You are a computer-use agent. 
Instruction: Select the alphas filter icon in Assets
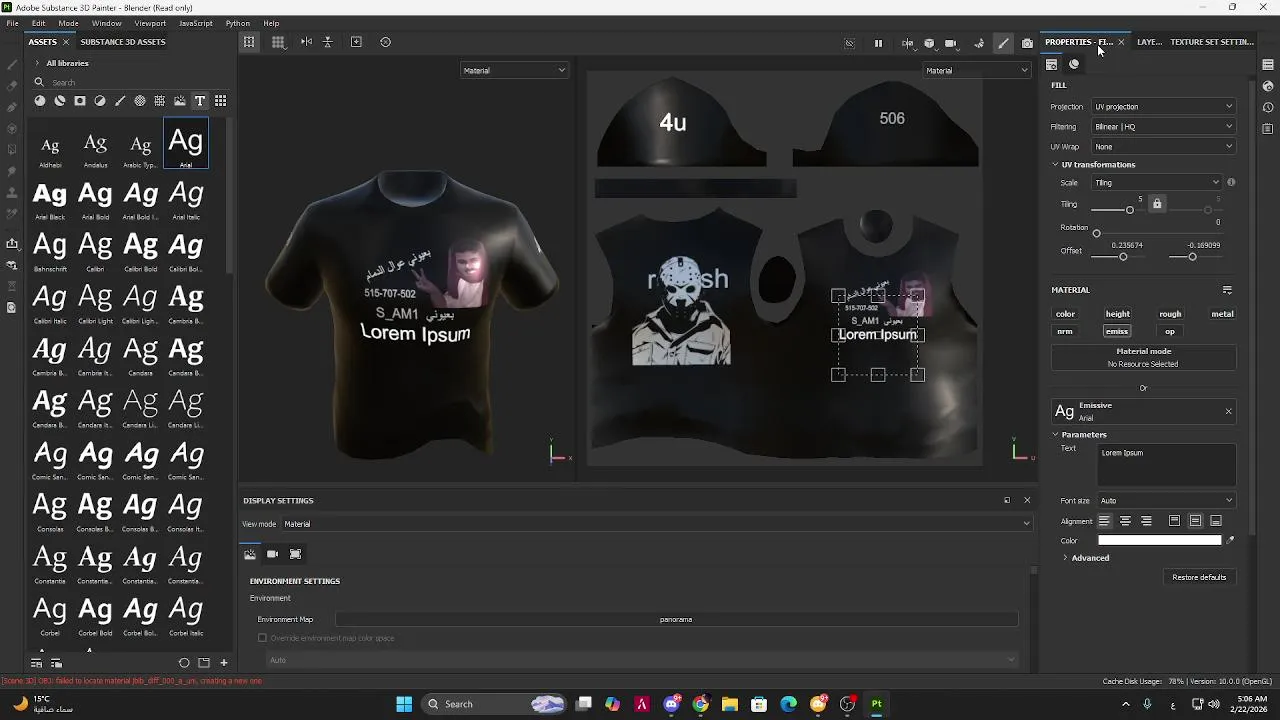(x=140, y=101)
